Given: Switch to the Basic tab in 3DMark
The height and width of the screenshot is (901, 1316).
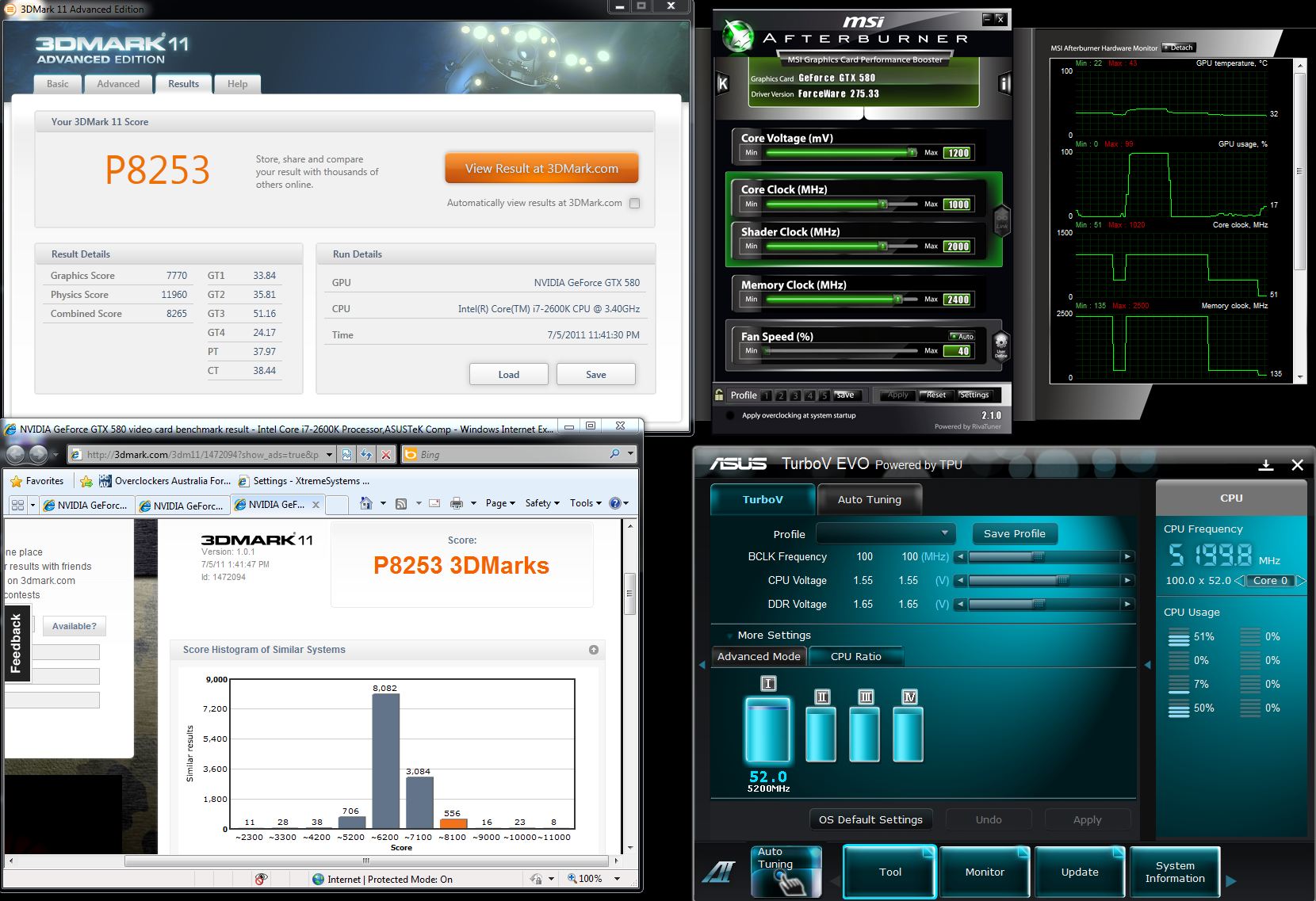Looking at the screenshot, I should tap(58, 84).
